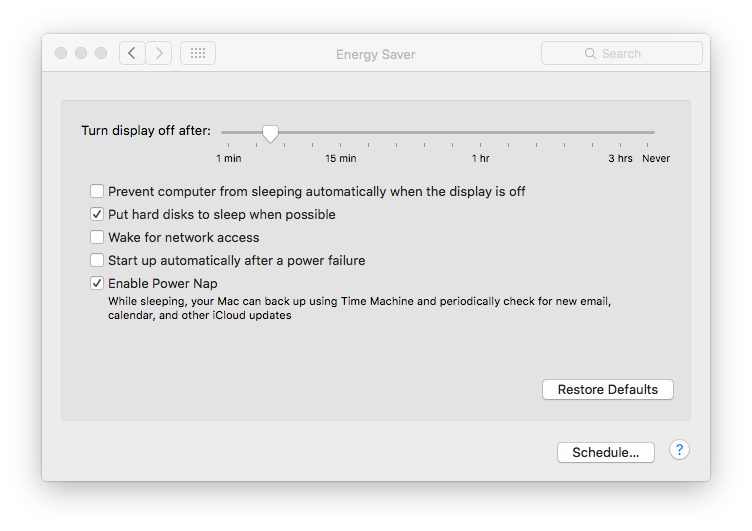Image resolution: width=752 pixels, height=531 pixels.
Task: Click the red close window button
Action: 61,53
